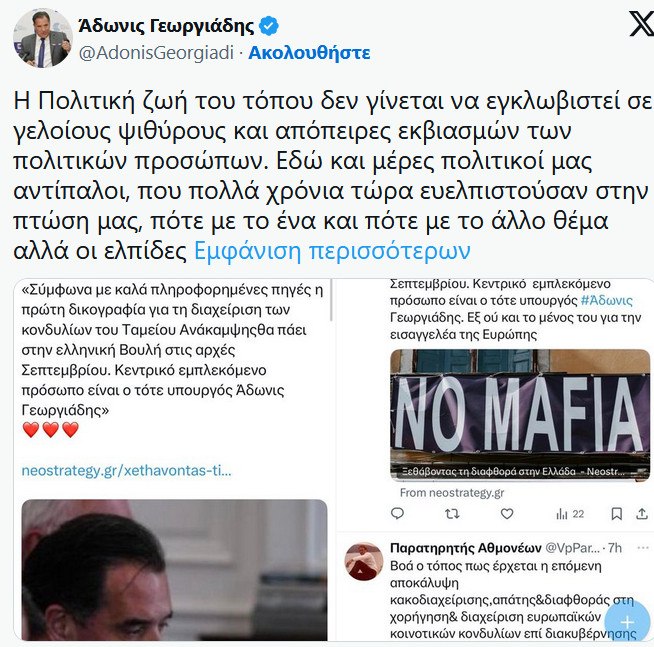Click the X logo icon
The height and width of the screenshot is (647, 654).
point(641,24)
